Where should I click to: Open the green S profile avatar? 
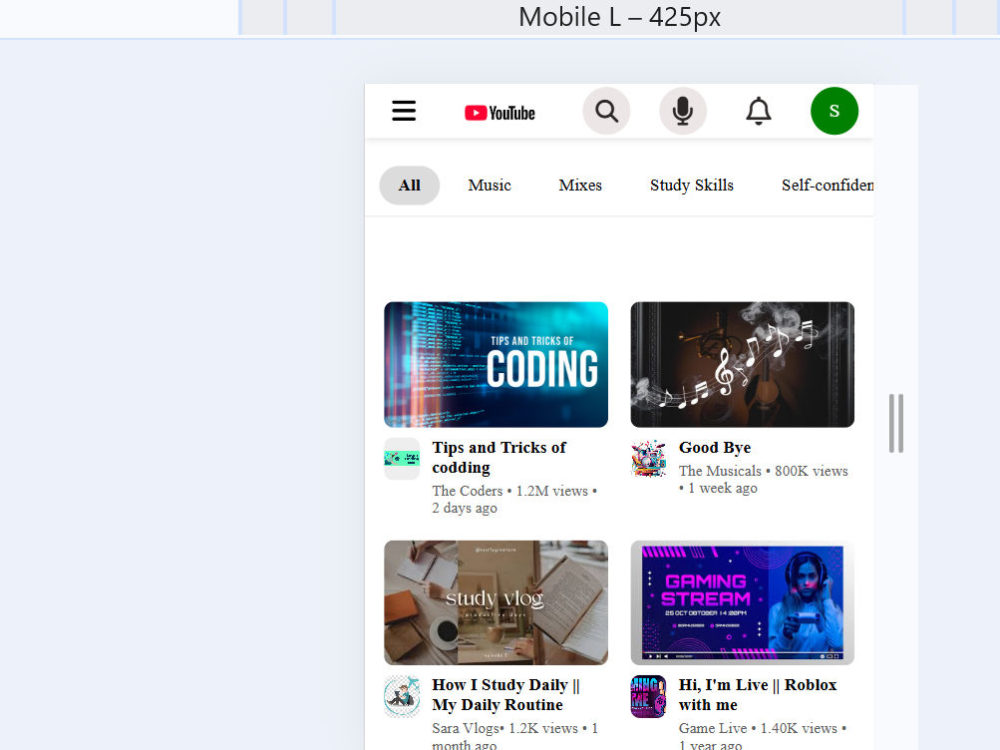834,111
